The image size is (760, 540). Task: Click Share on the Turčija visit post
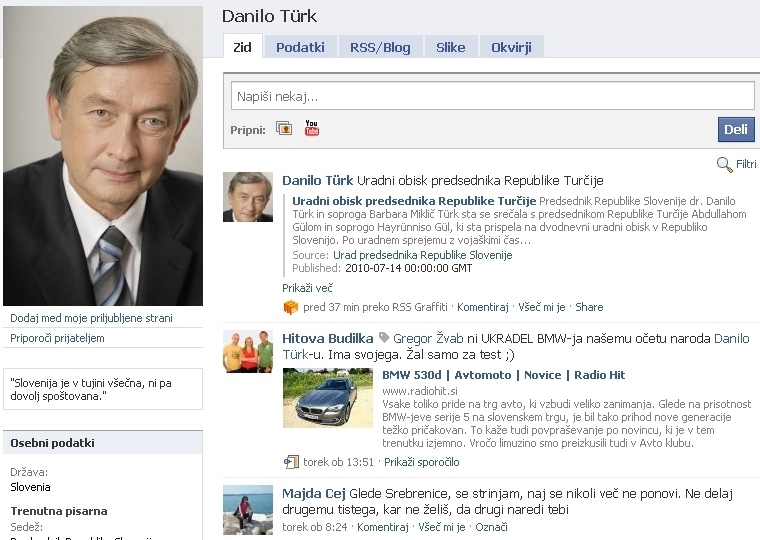coord(589,307)
